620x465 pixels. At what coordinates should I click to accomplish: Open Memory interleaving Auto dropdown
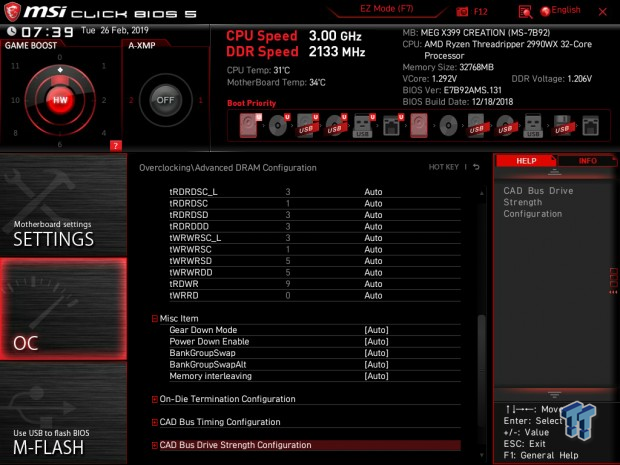(376, 376)
